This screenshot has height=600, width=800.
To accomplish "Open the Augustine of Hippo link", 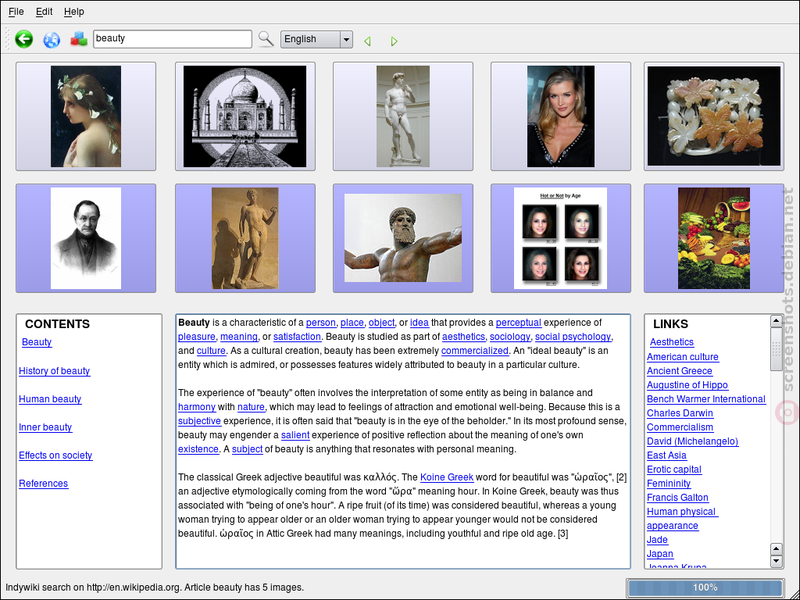I will [687, 385].
